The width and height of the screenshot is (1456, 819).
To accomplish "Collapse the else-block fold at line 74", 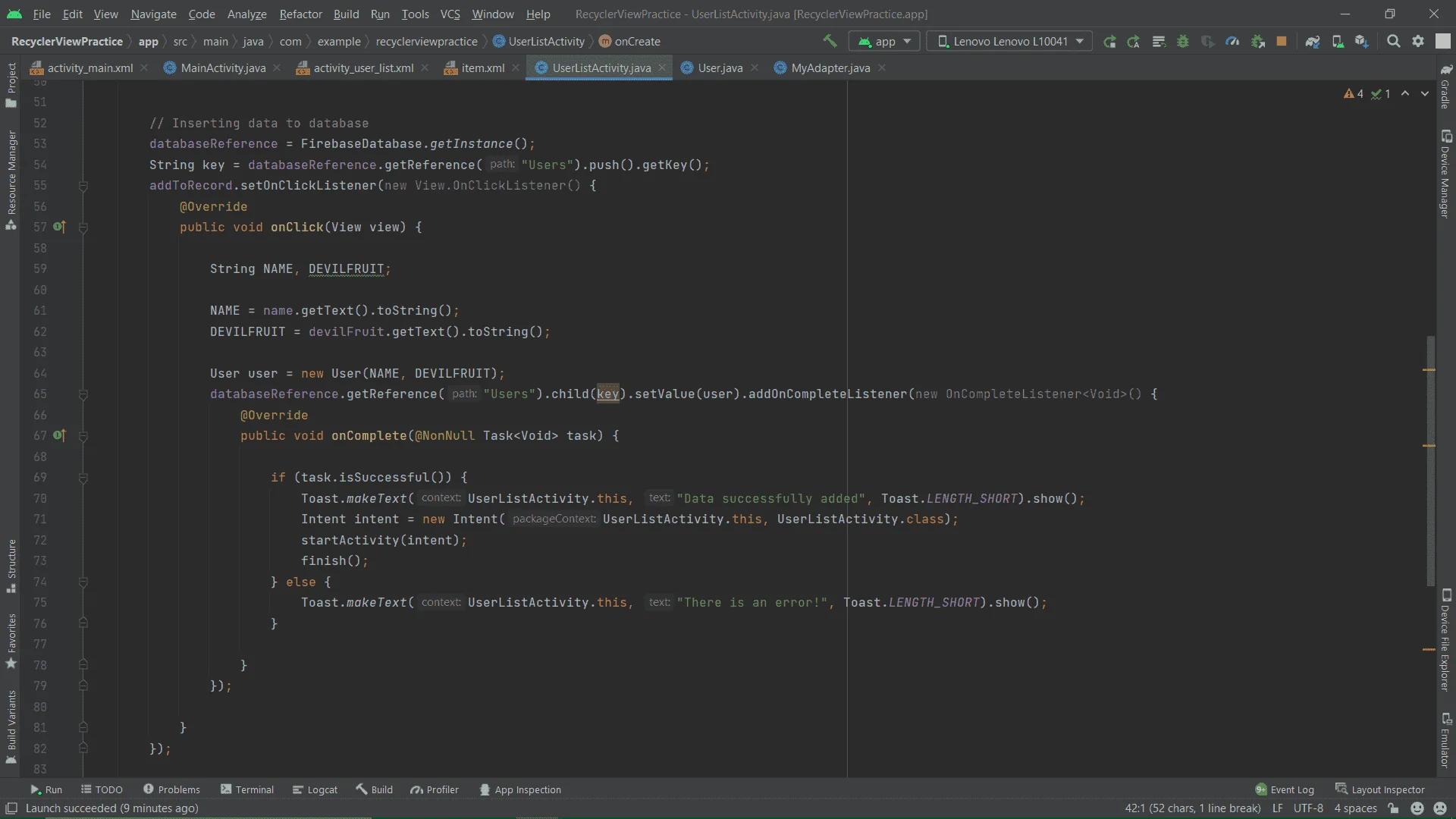I will [83, 582].
